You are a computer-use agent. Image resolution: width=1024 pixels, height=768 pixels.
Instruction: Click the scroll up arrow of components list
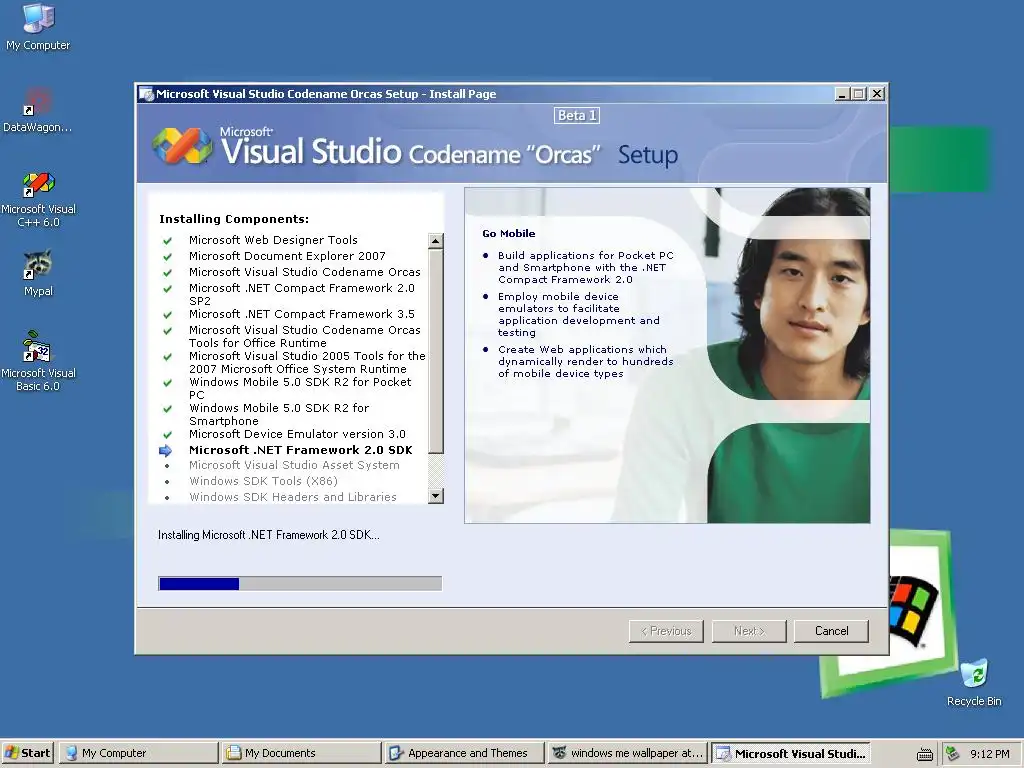click(436, 241)
